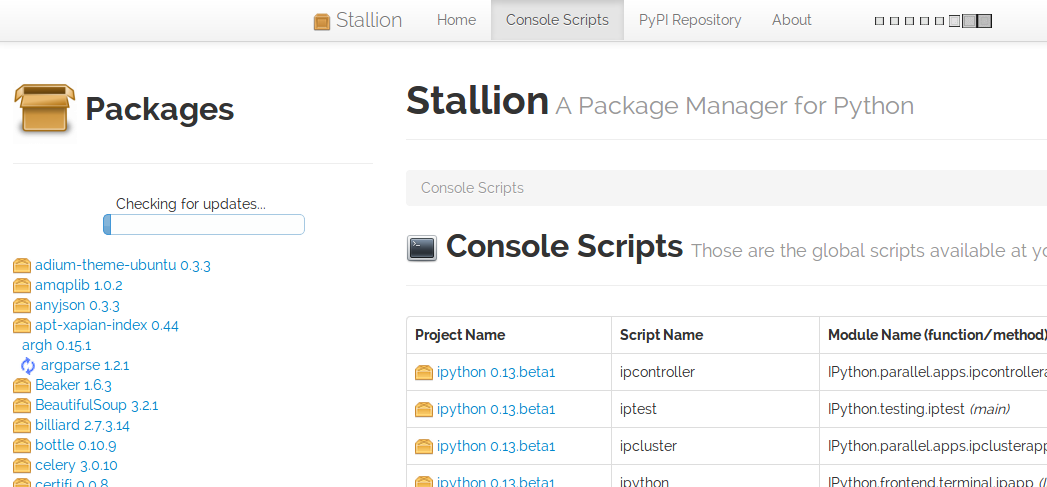Click the package icon next to bottle
Viewport: 1047px width, 487px height.
(22, 445)
